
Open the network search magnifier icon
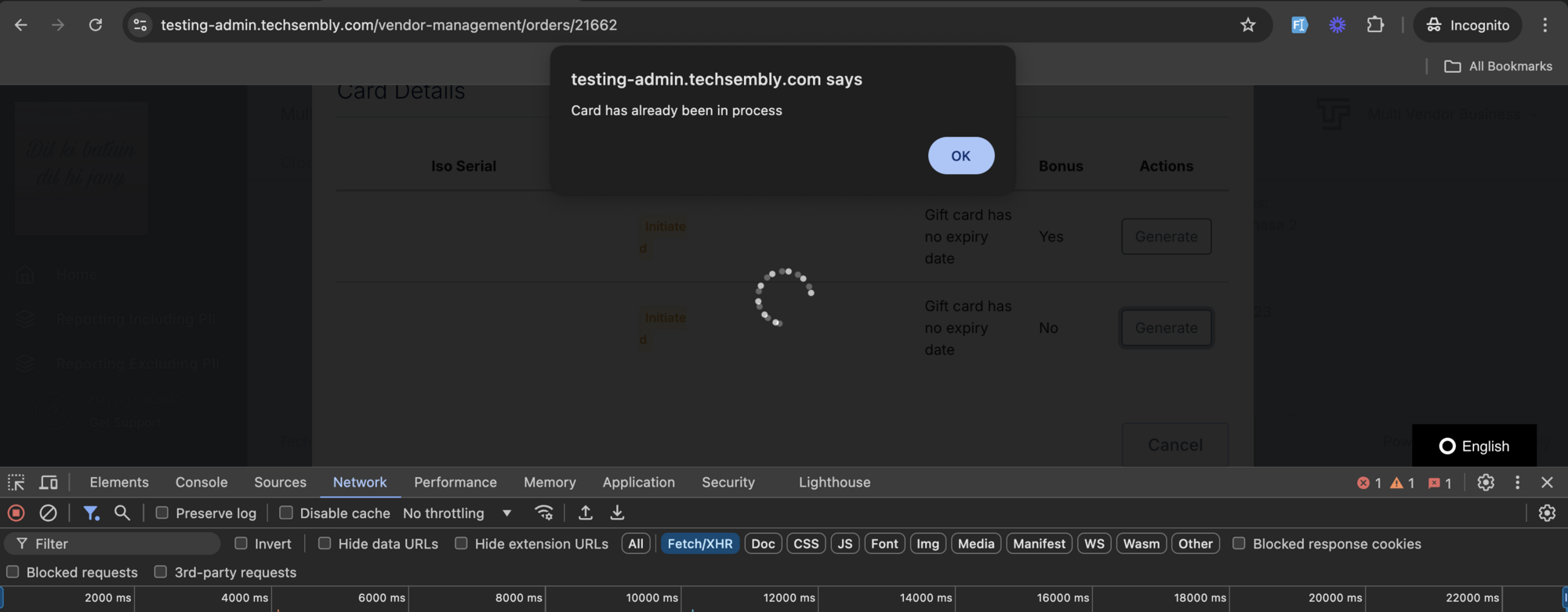122,513
